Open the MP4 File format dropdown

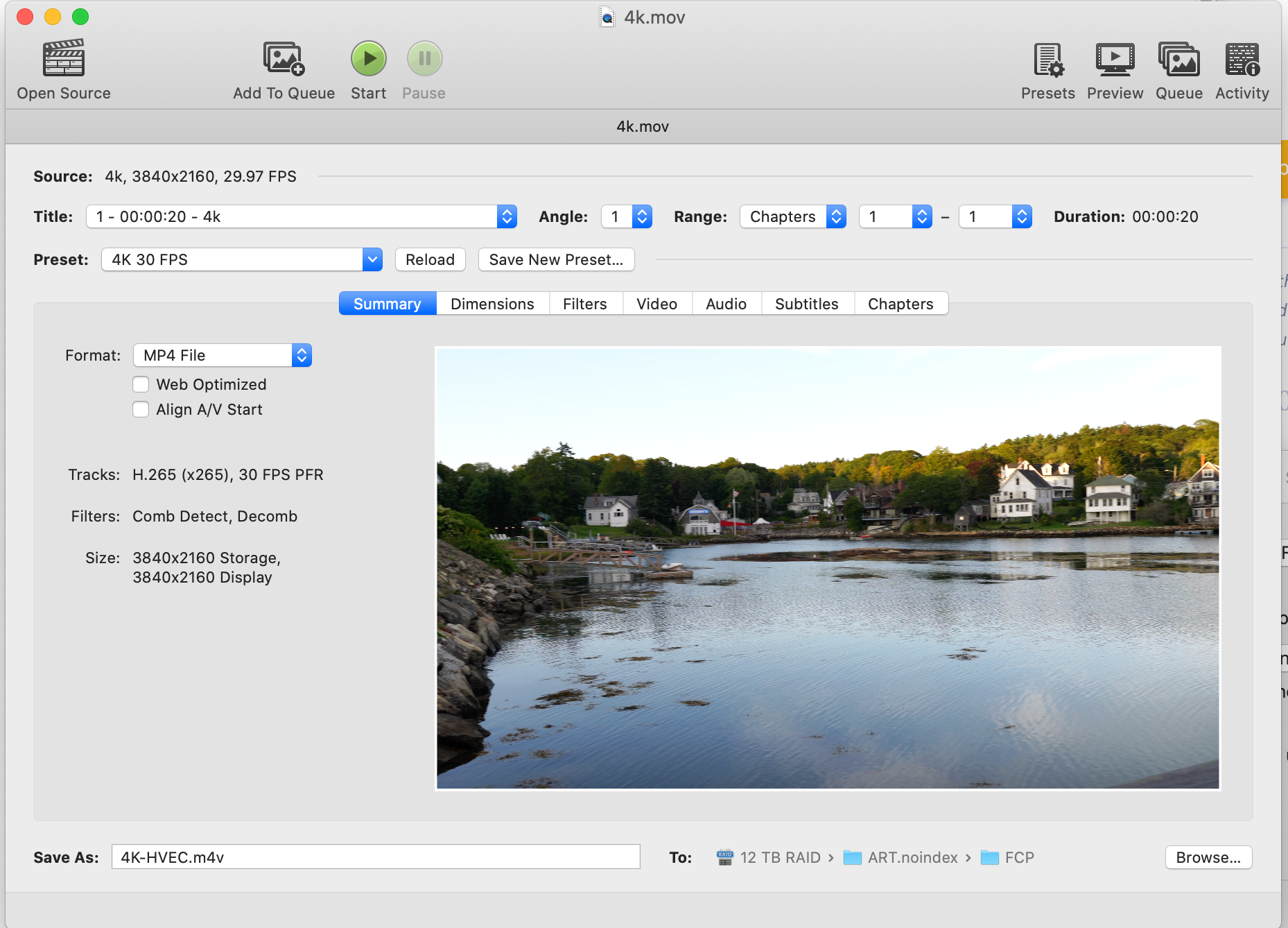[x=223, y=355]
